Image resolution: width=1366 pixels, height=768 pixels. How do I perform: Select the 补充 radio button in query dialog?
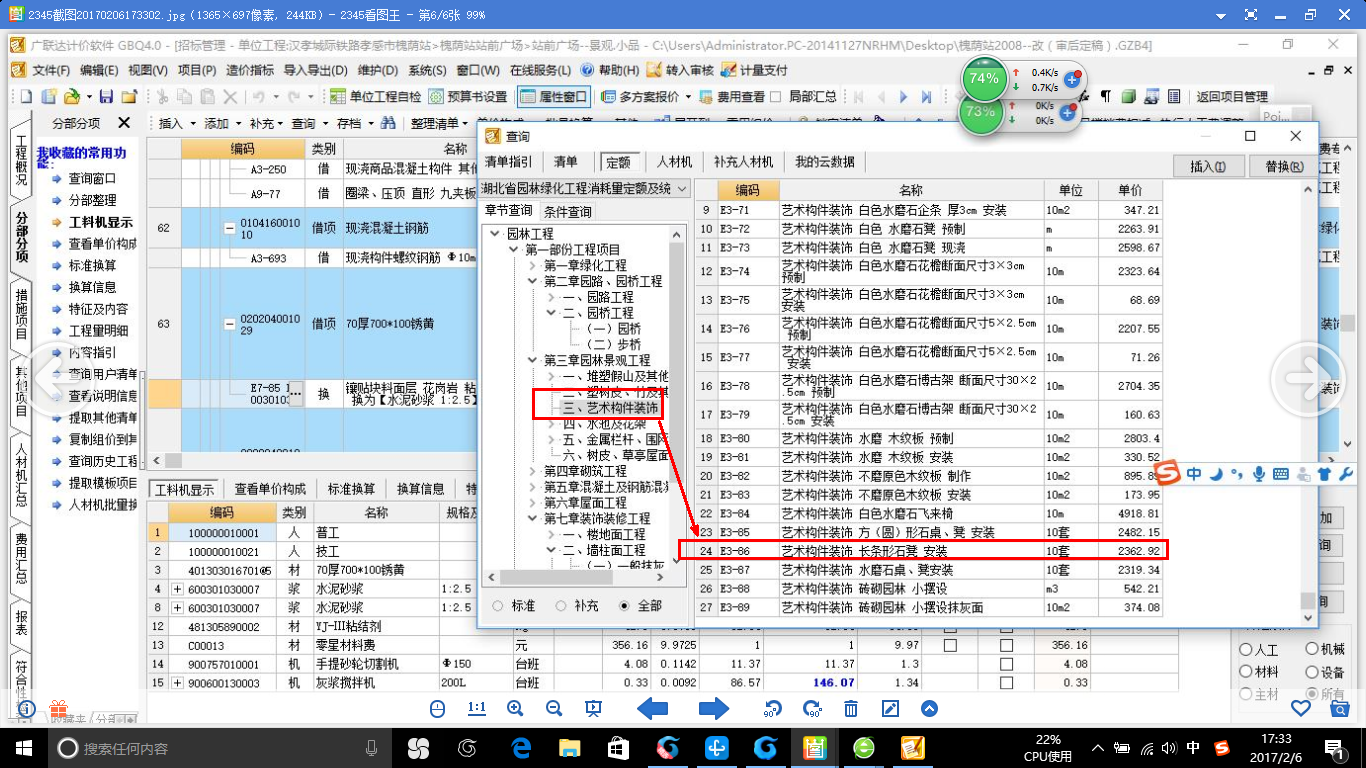click(x=561, y=606)
